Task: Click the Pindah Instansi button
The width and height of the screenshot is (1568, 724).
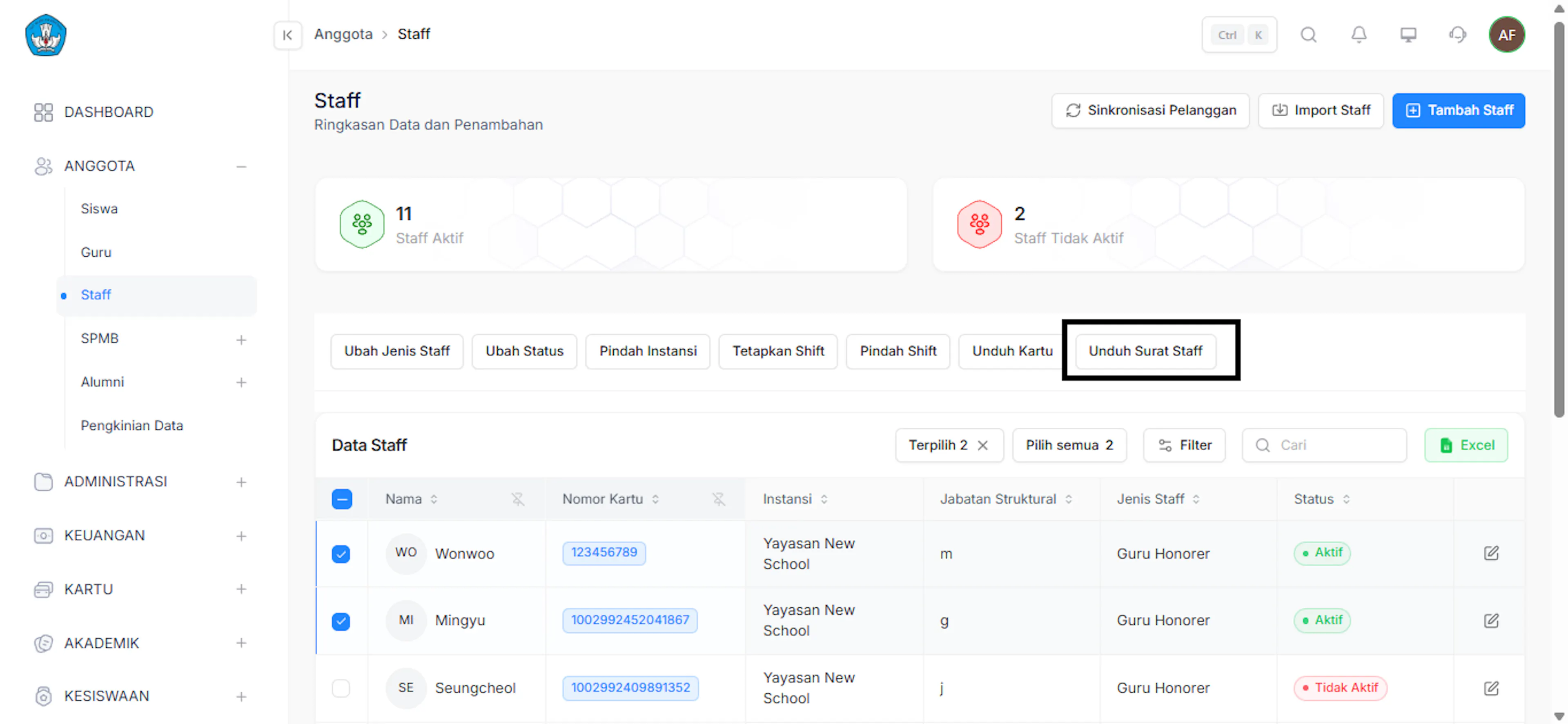Action: pyautogui.click(x=648, y=351)
